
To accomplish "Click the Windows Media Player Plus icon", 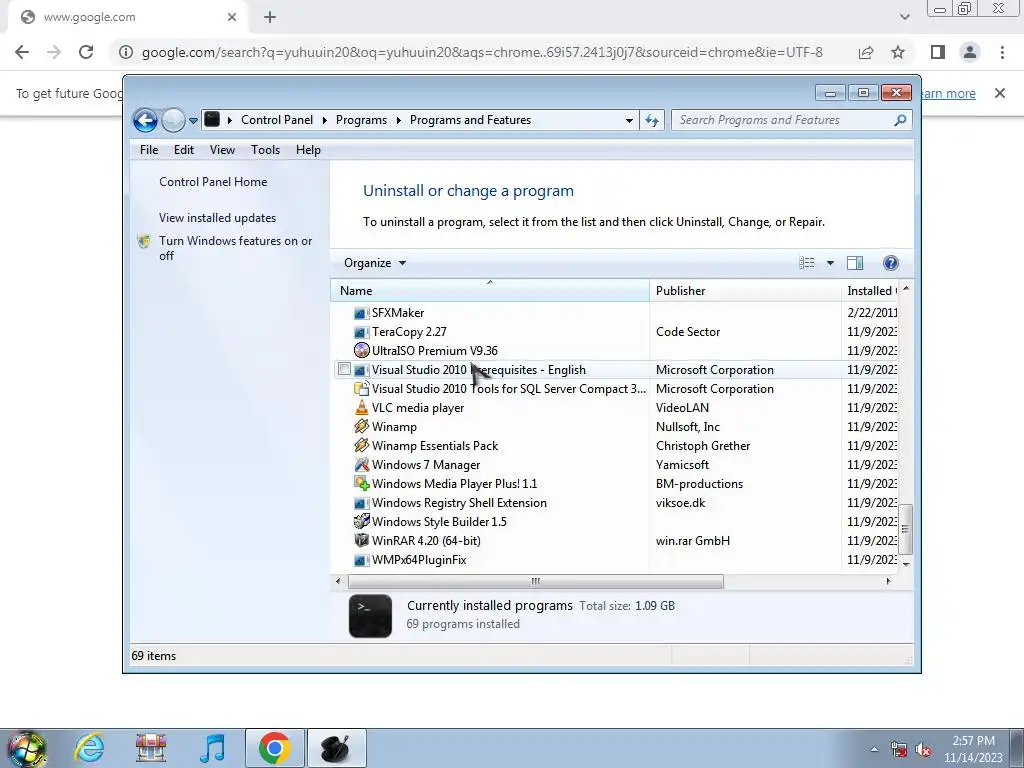I will coord(361,483).
